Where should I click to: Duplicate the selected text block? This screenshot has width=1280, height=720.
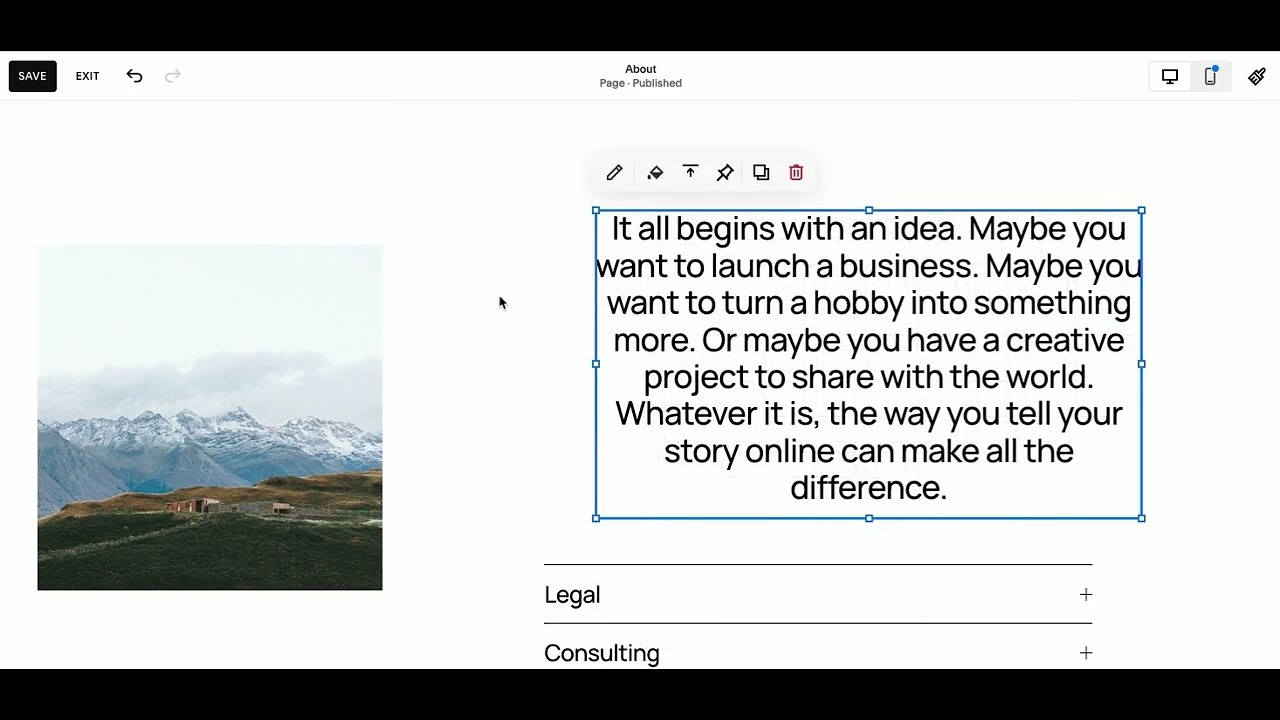coord(761,173)
